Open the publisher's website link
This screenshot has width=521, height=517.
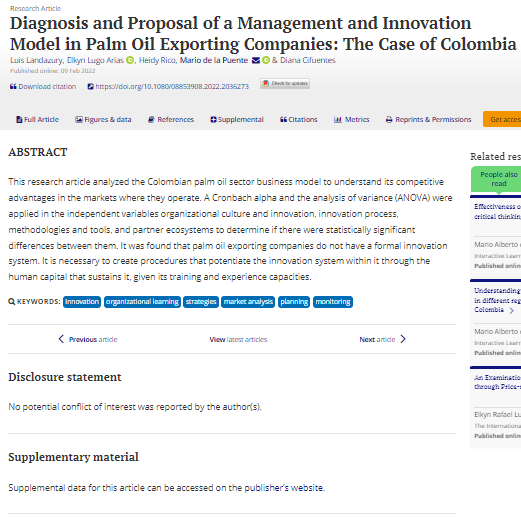click(x=284, y=488)
